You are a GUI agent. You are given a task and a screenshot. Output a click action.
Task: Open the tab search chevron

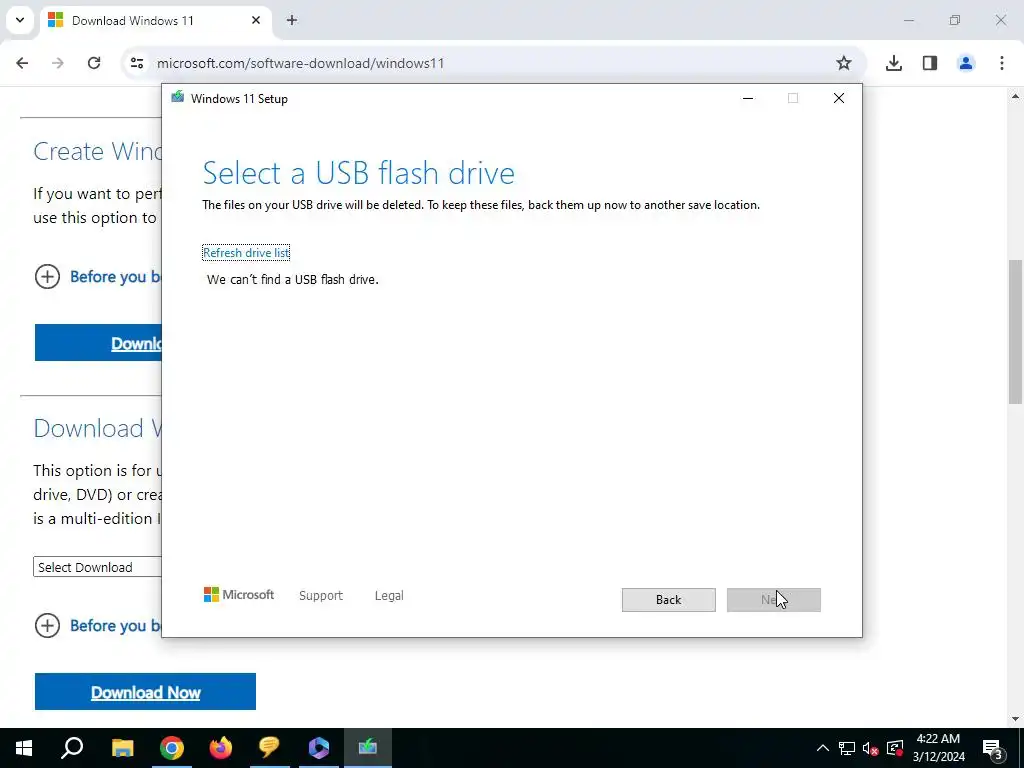point(20,20)
